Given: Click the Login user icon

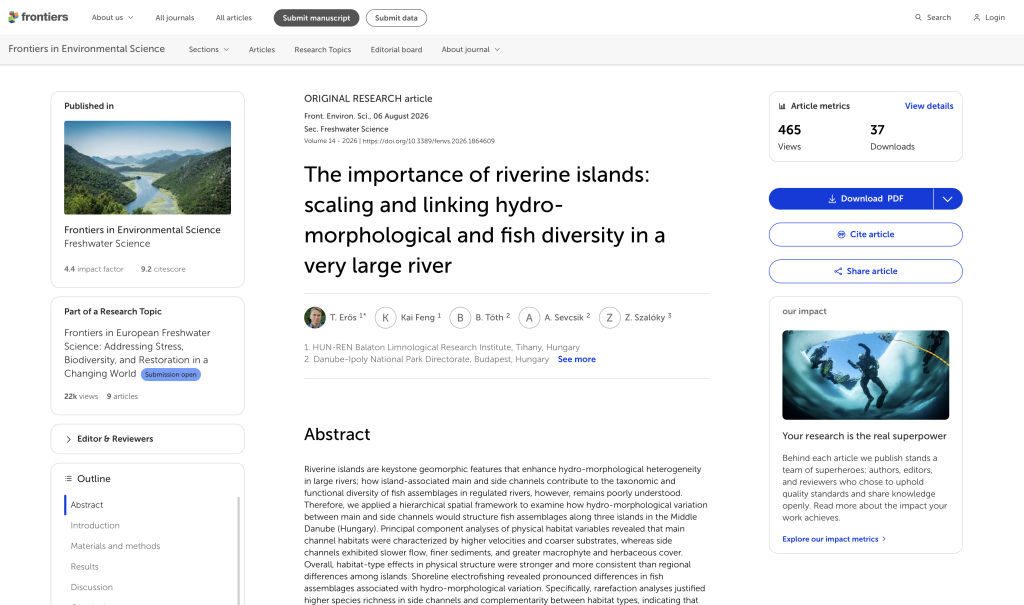Looking at the screenshot, I should (977, 18).
